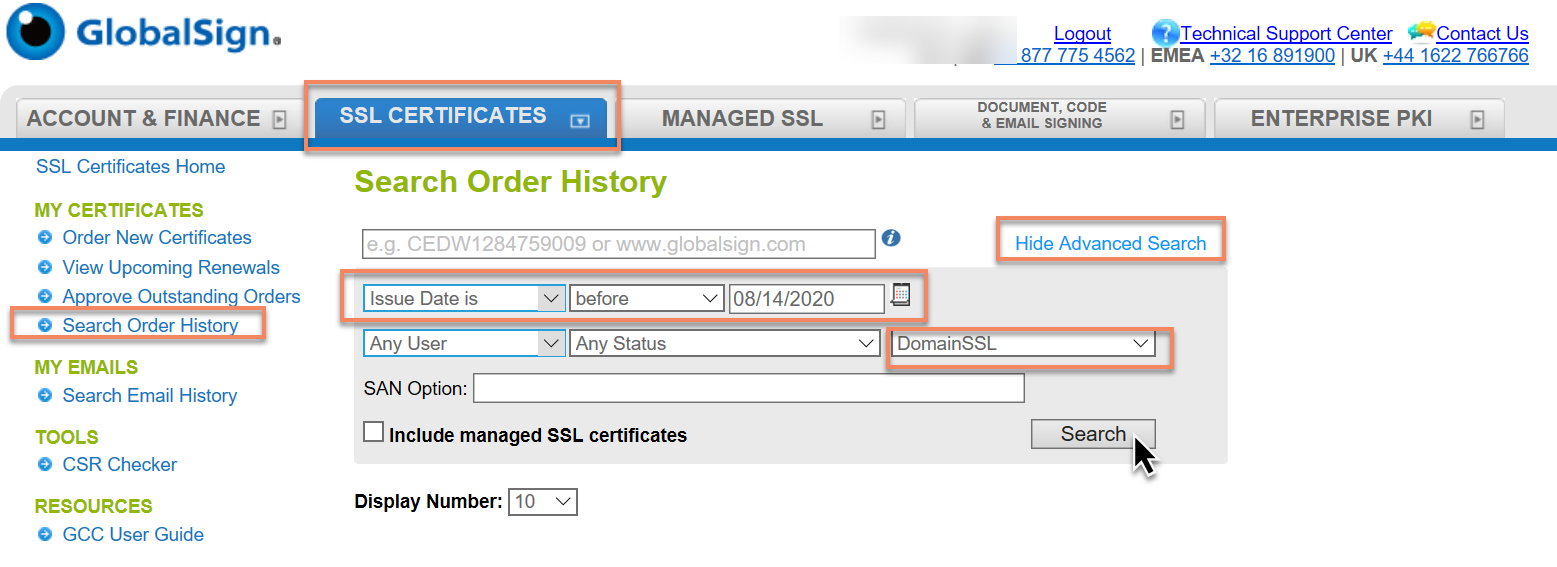Screen dimensions: 1557x567
Task: Click the arrow icon on Enterprise PKI tab
Action: coord(1477,119)
